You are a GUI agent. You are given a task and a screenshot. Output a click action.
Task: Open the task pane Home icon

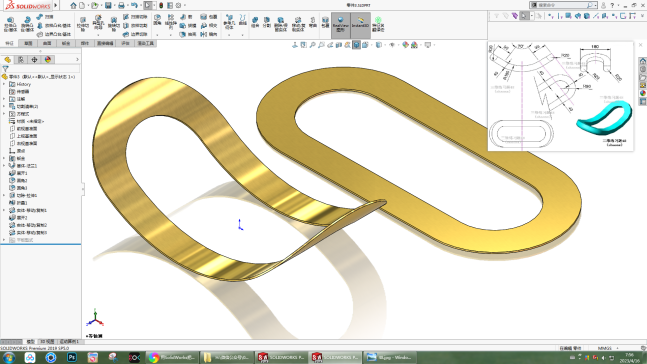(643, 61)
